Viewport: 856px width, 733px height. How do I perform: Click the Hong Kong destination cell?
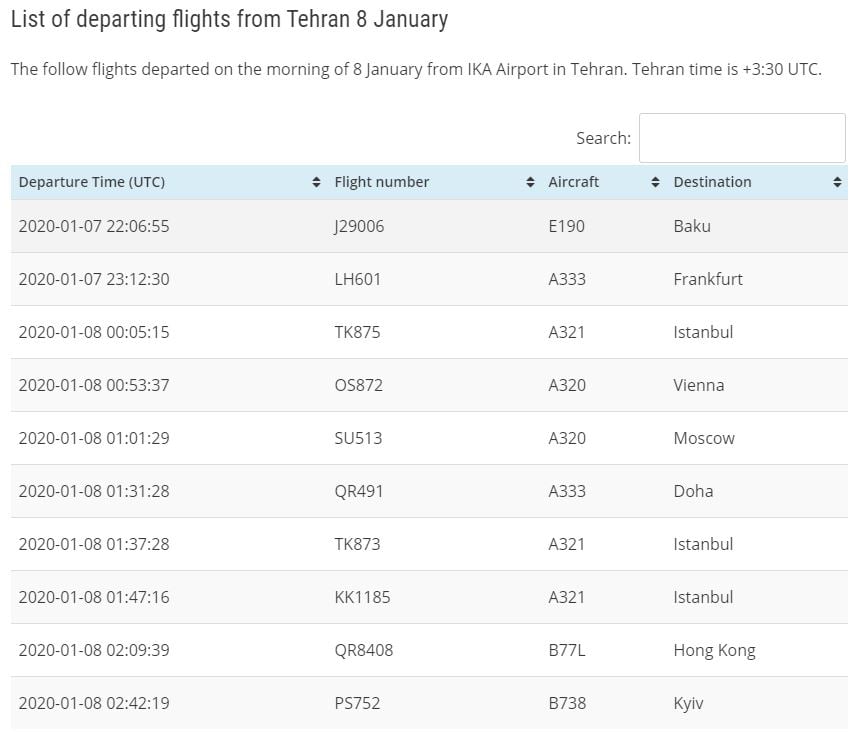tap(714, 650)
